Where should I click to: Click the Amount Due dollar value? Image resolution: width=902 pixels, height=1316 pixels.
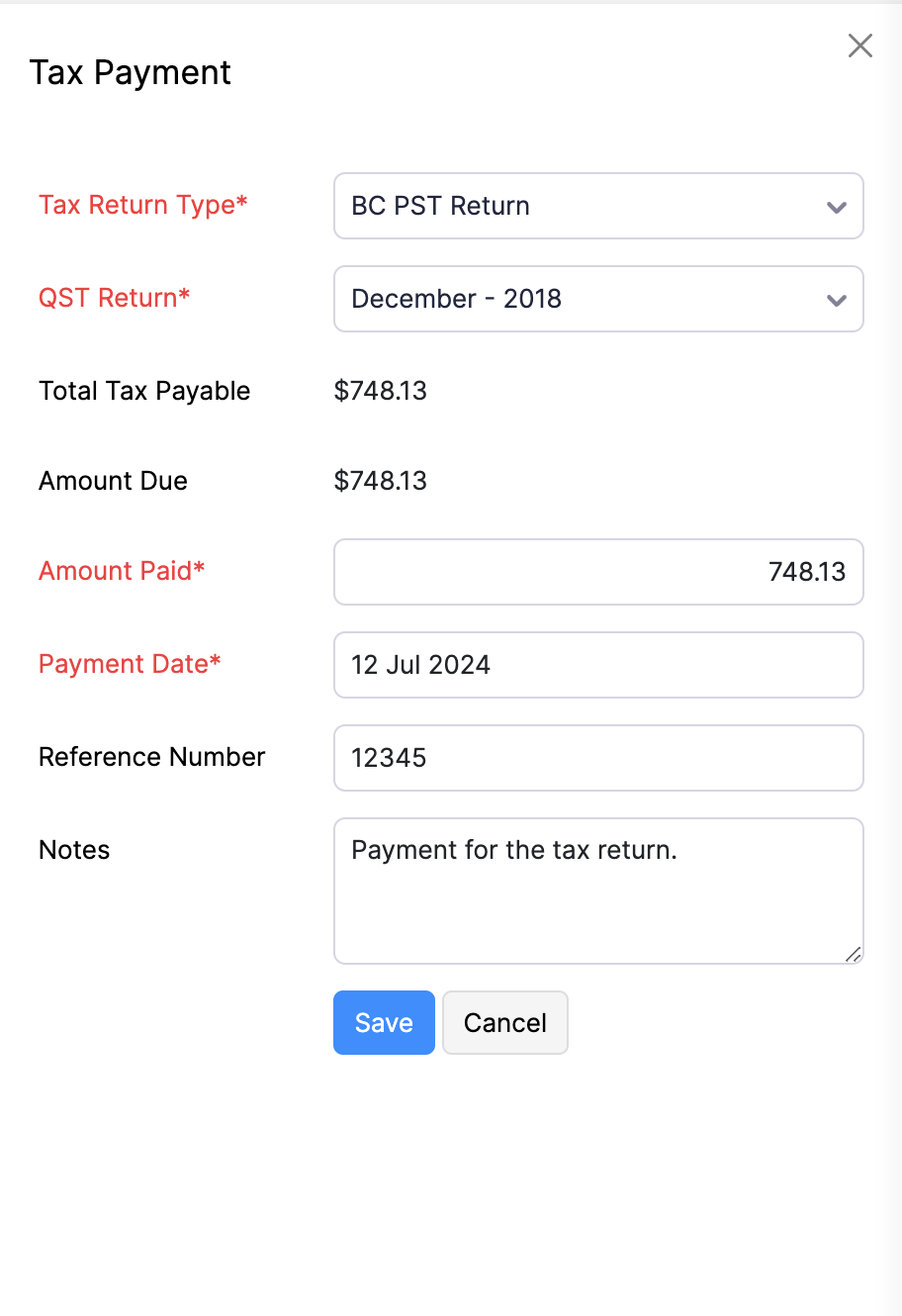(381, 481)
